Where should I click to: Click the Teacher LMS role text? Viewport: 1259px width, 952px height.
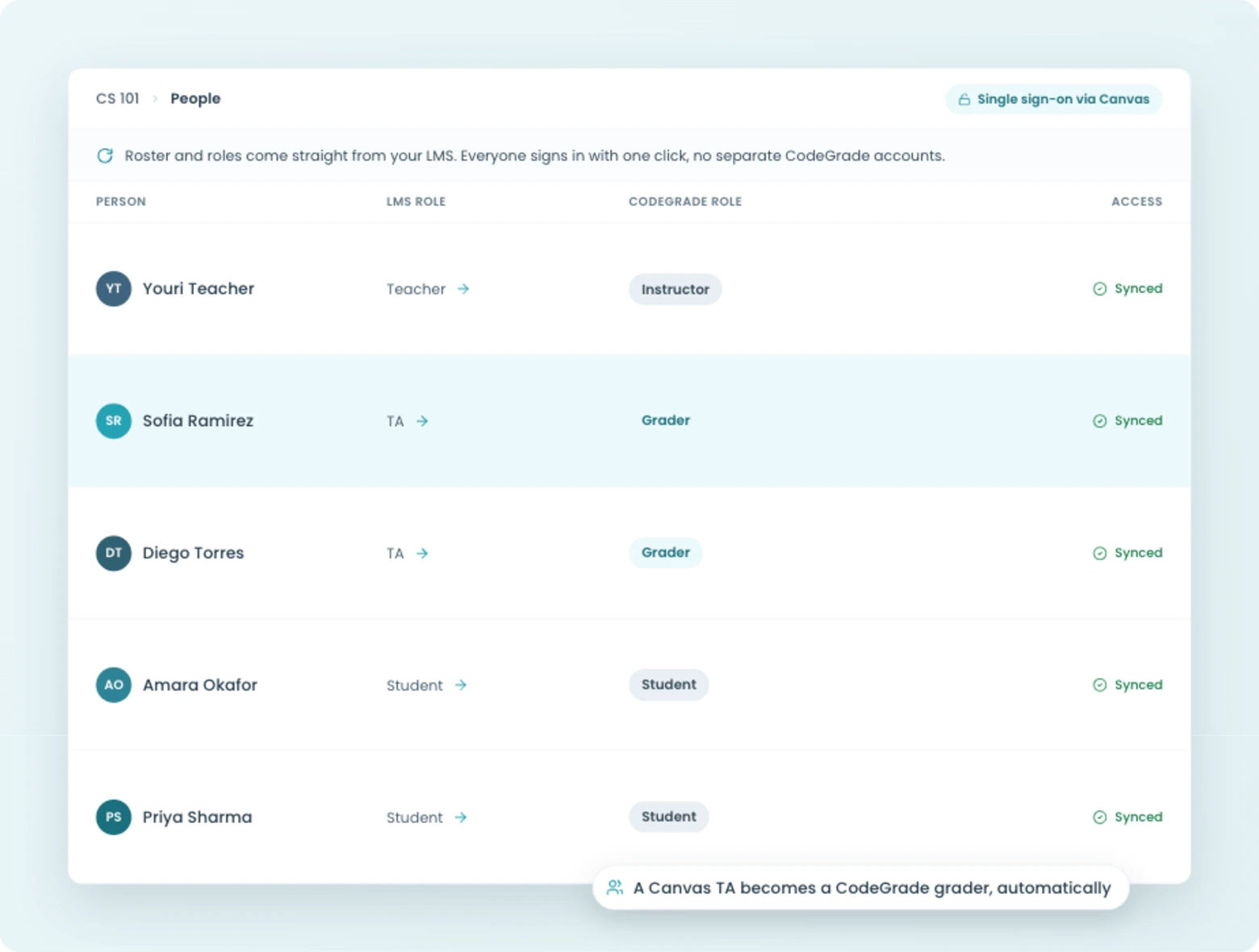coord(416,289)
